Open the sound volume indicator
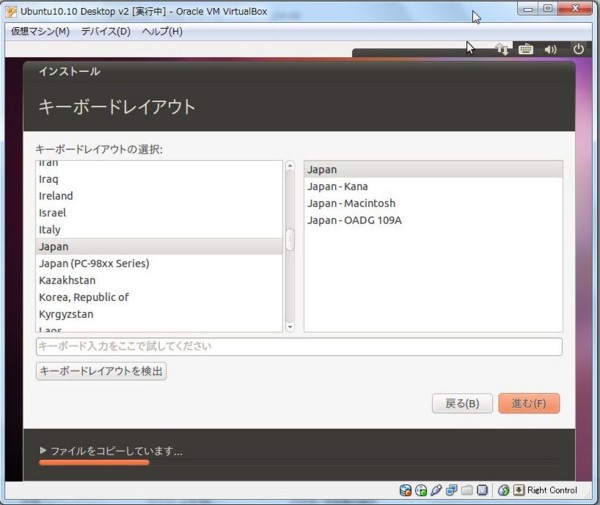 [x=550, y=49]
